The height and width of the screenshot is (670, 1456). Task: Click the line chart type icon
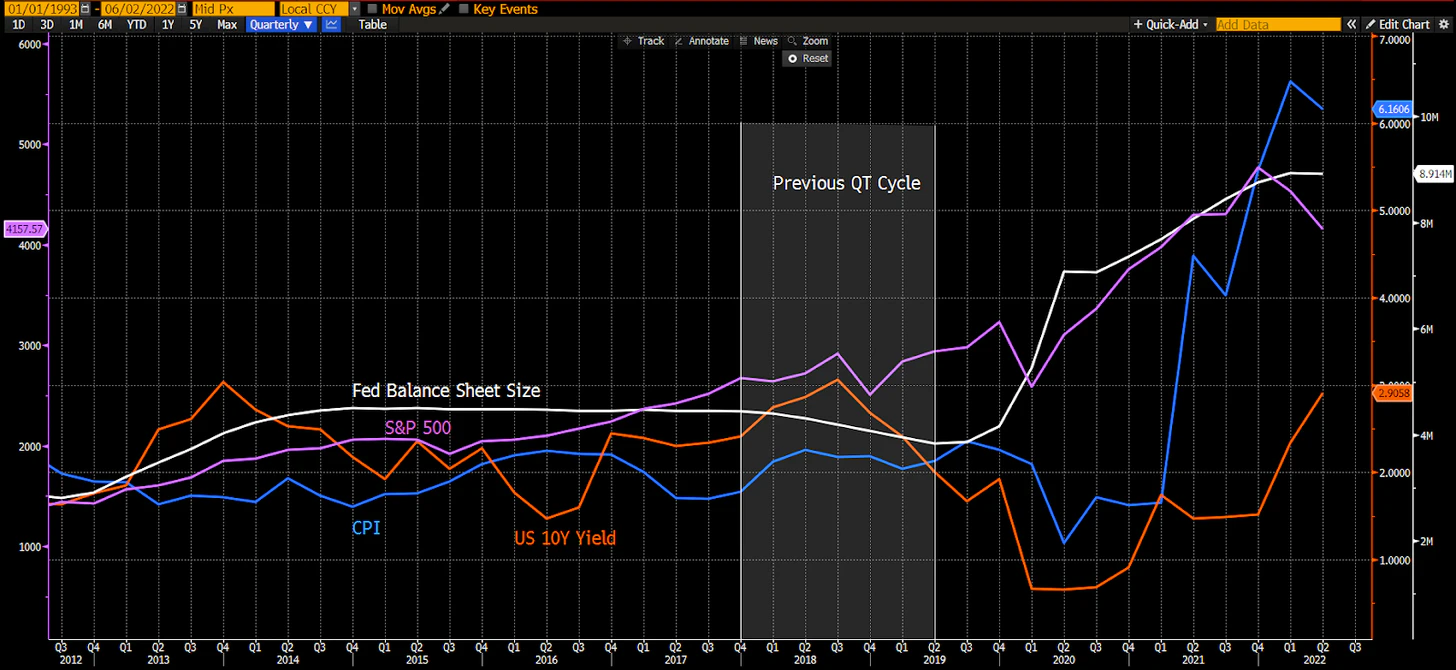(x=332, y=24)
